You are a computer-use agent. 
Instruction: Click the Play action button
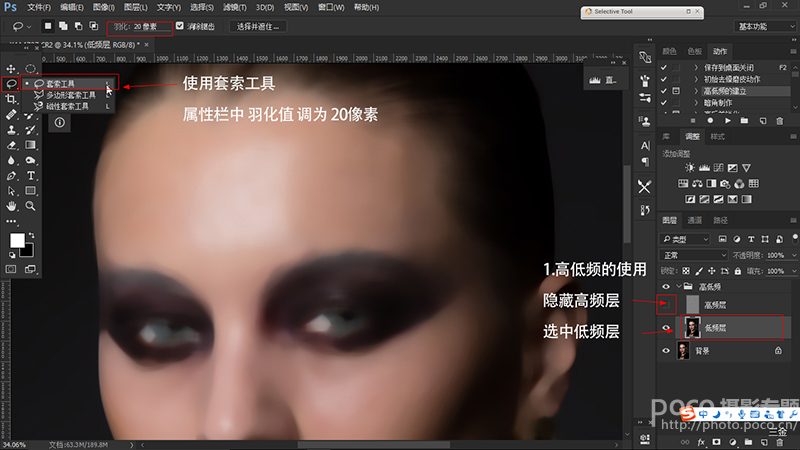pyautogui.click(x=728, y=120)
